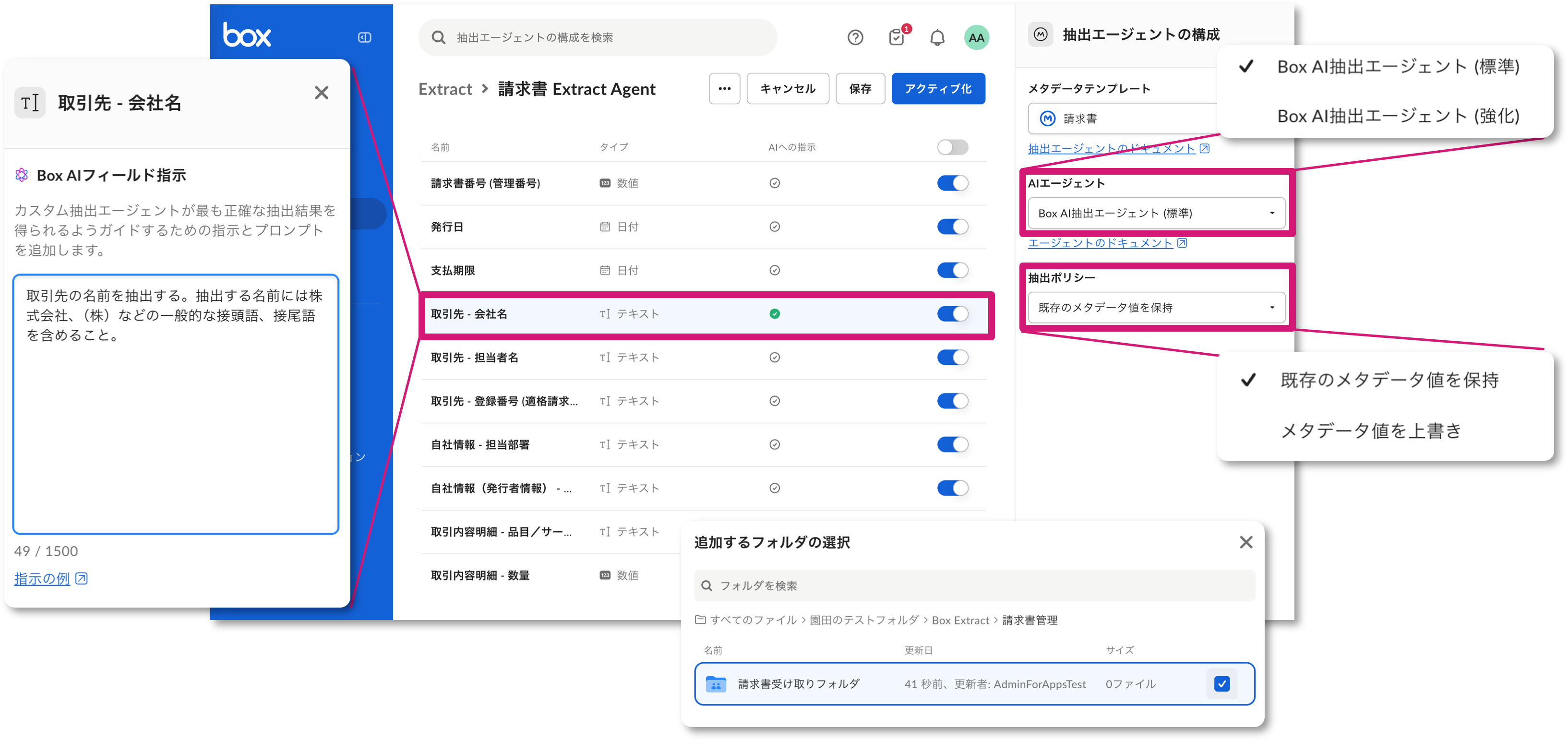Open Box Extract in folder breadcrumb
The height and width of the screenshot is (741, 1568).
(x=960, y=620)
